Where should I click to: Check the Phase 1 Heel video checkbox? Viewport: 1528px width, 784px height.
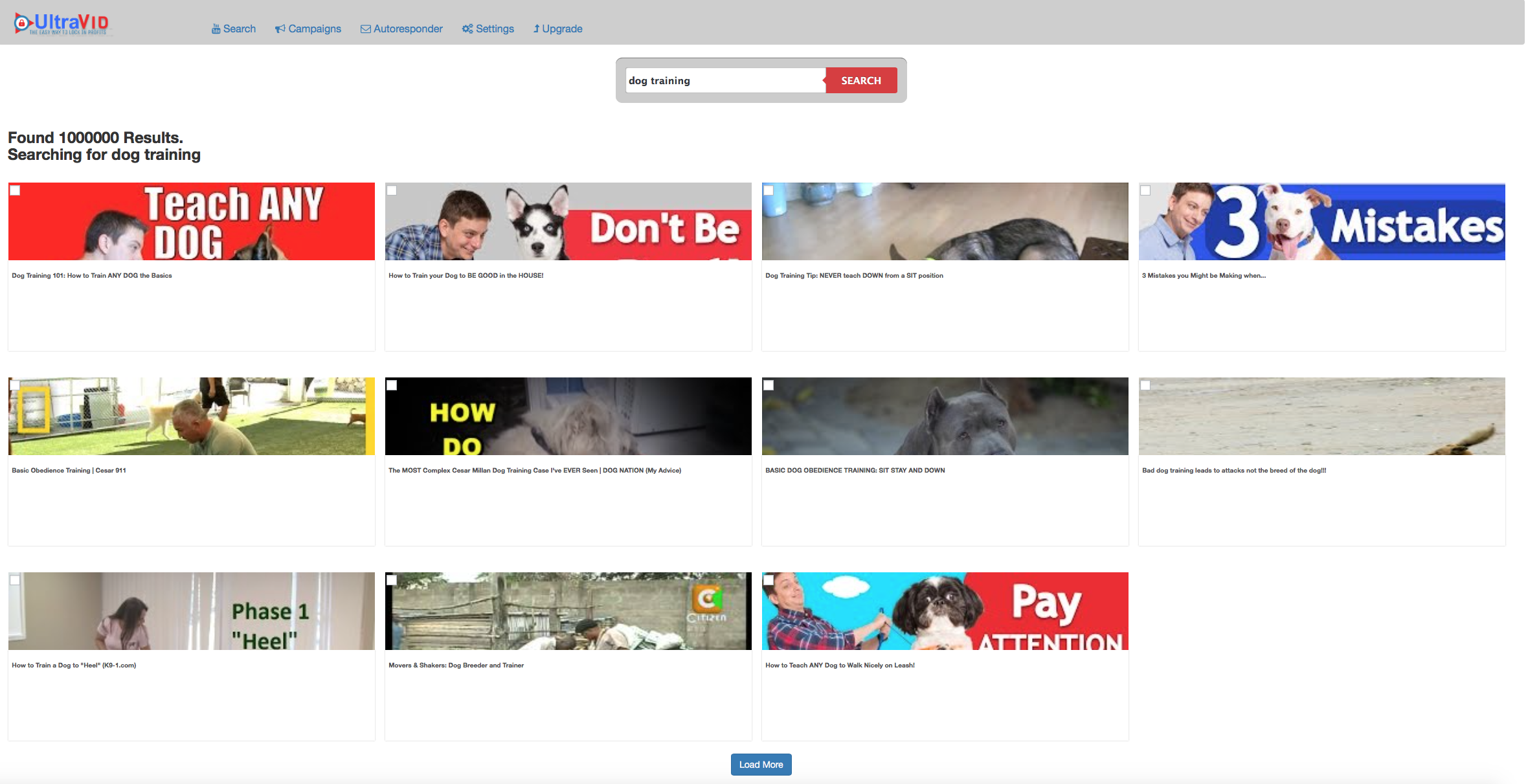click(x=16, y=580)
